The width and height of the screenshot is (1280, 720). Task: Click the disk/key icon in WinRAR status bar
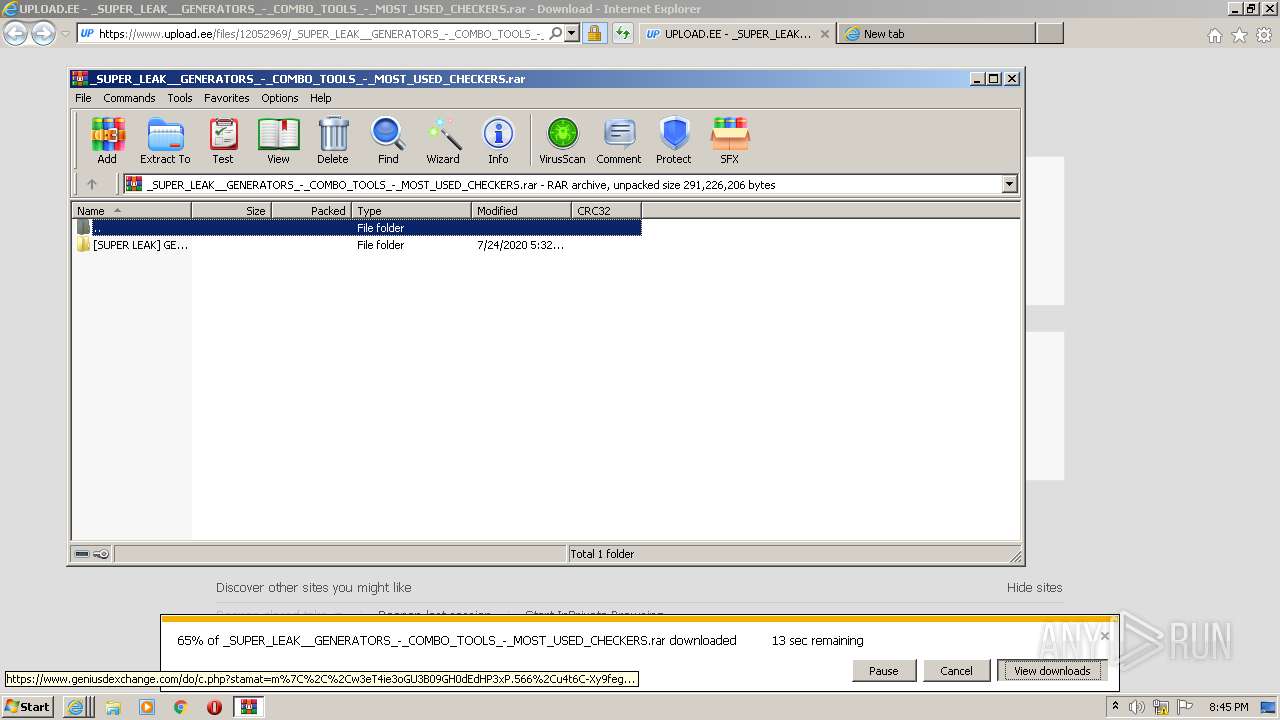pyautogui.click(x=92, y=554)
